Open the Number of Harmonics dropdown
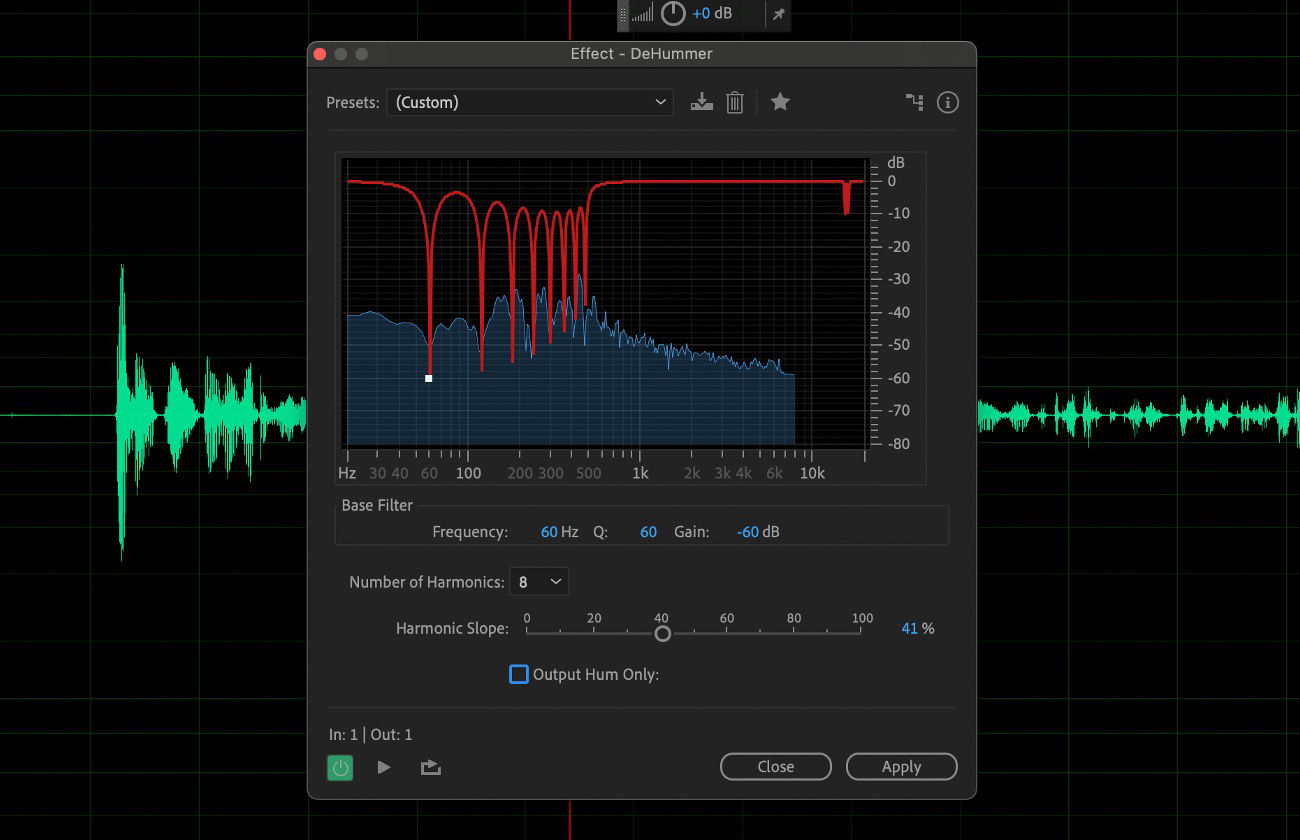Image resolution: width=1300 pixels, height=840 pixels. [x=539, y=581]
